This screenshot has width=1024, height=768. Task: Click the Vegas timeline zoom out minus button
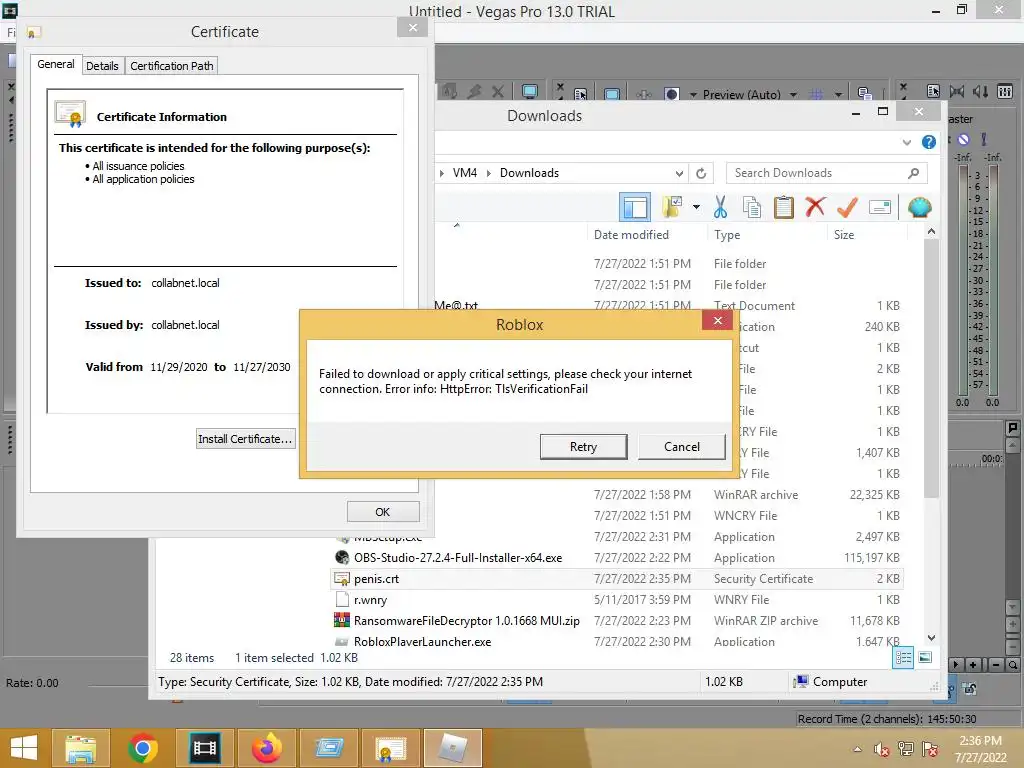tap(996, 665)
